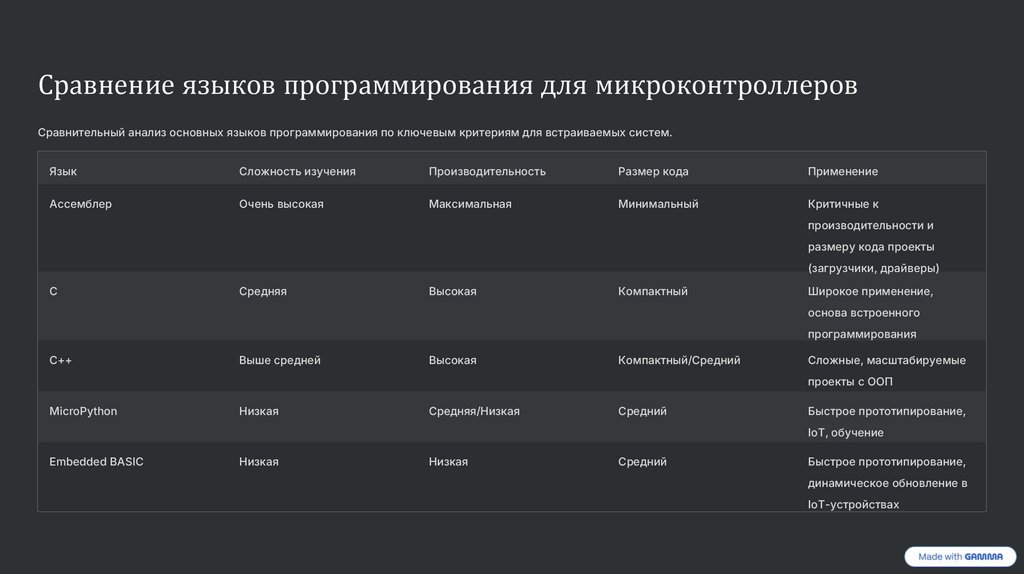The height and width of the screenshot is (574, 1024).
Task: Click the 'IoT, обучение' application cell
Action: coord(886,422)
